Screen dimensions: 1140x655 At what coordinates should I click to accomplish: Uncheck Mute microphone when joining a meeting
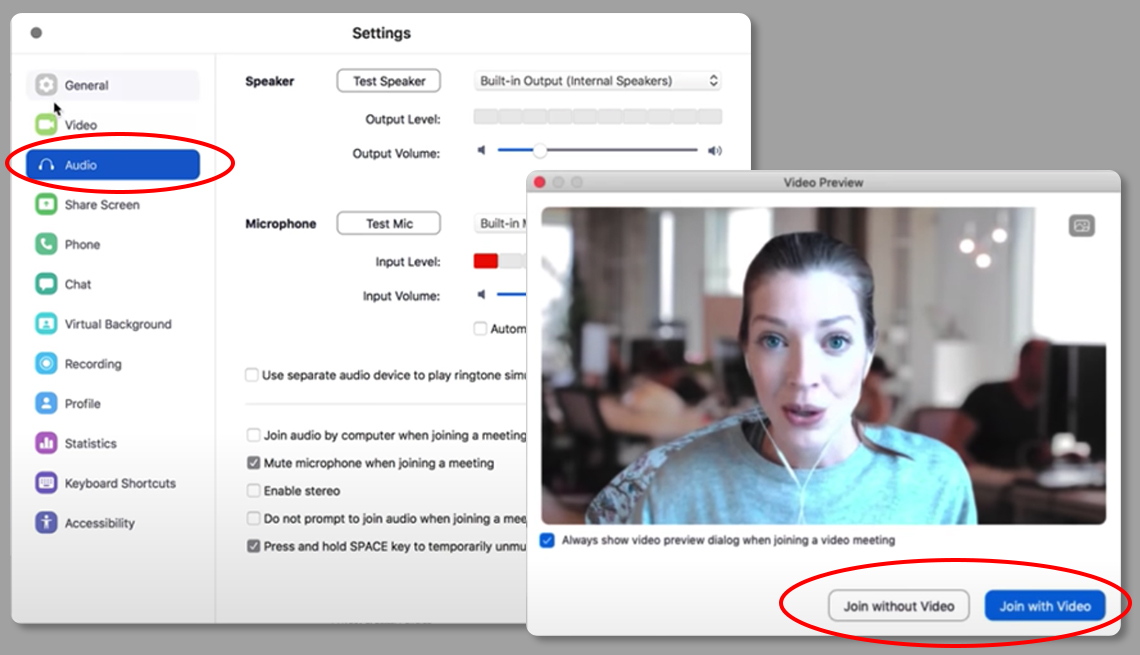point(254,463)
